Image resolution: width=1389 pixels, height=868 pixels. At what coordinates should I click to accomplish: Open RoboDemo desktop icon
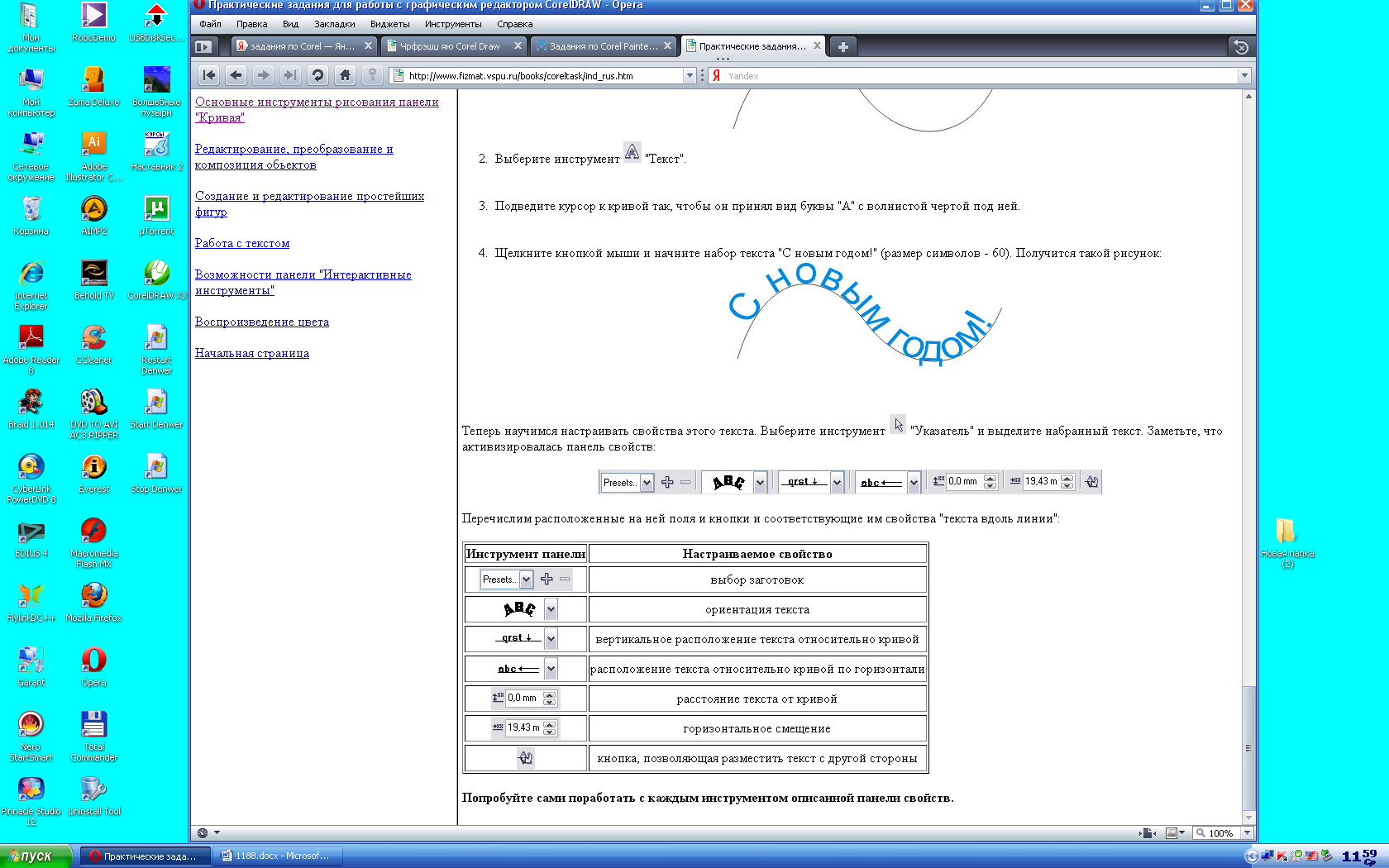coord(93,22)
